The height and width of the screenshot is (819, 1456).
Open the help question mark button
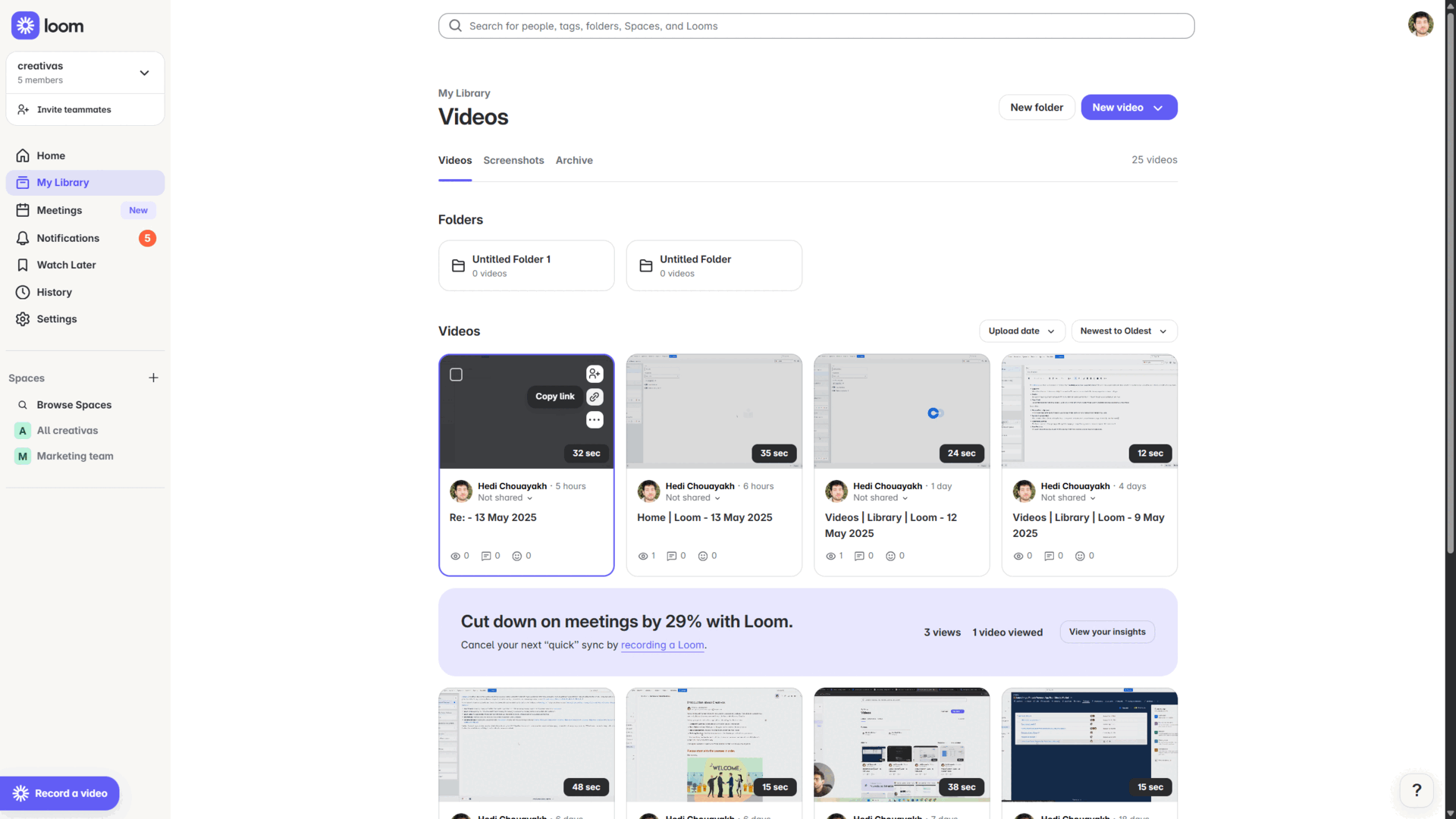pos(1416,790)
